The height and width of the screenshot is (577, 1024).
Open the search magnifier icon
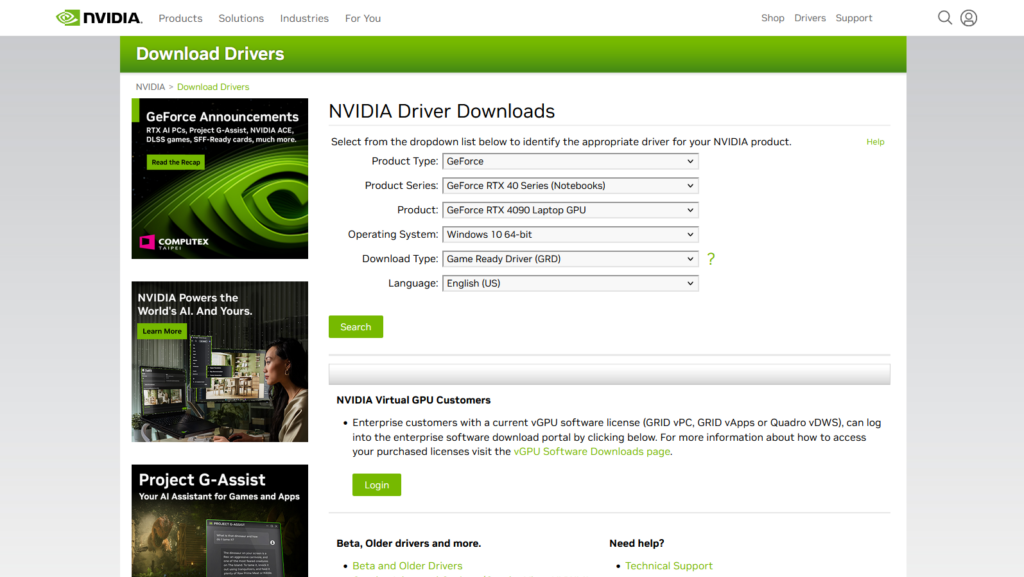coord(944,17)
